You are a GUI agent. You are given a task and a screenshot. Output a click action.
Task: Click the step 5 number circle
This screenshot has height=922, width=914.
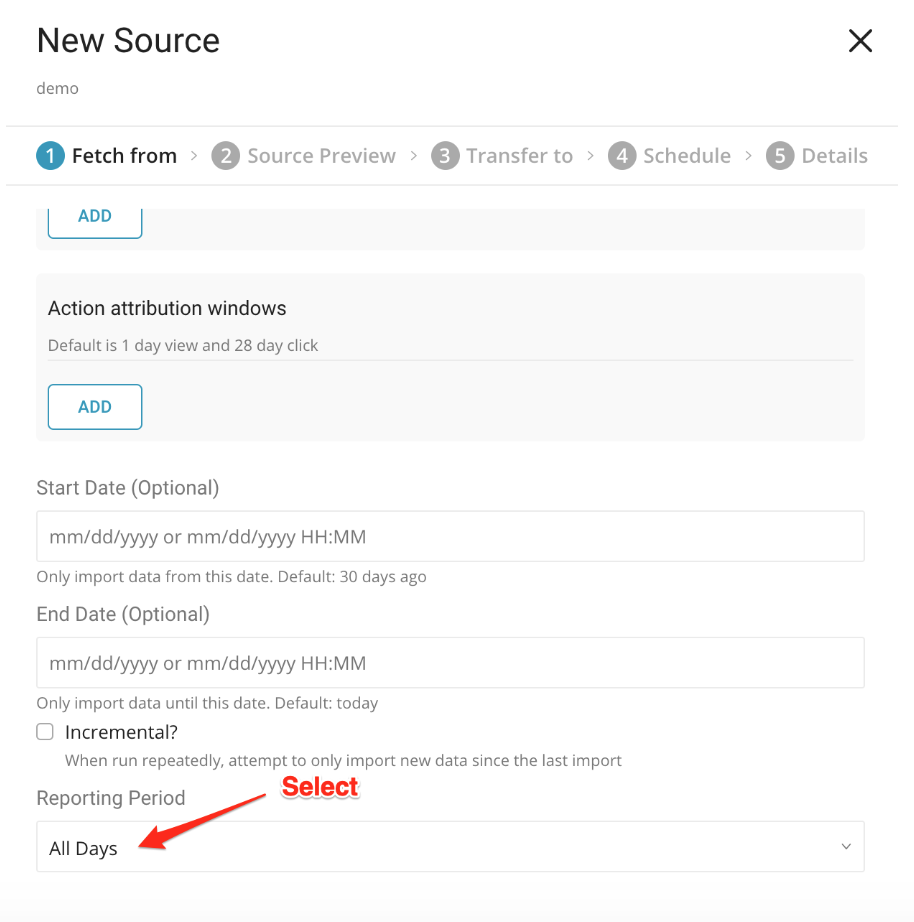point(780,156)
